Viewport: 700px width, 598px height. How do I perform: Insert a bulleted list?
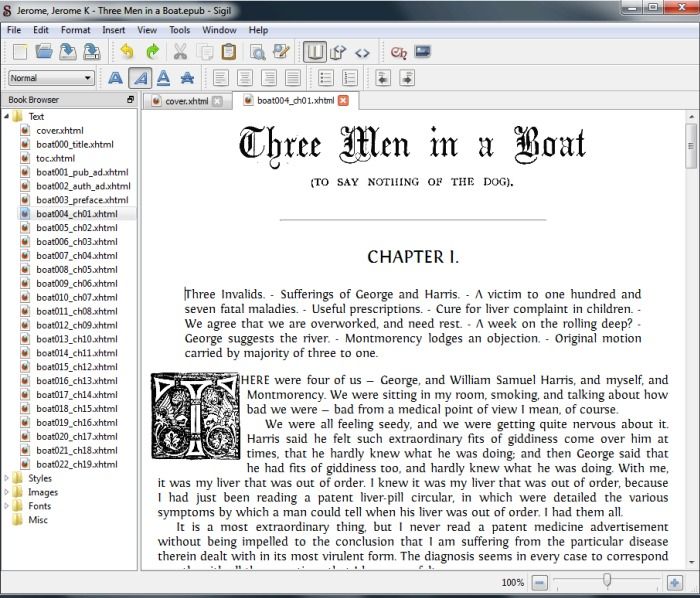click(326, 78)
